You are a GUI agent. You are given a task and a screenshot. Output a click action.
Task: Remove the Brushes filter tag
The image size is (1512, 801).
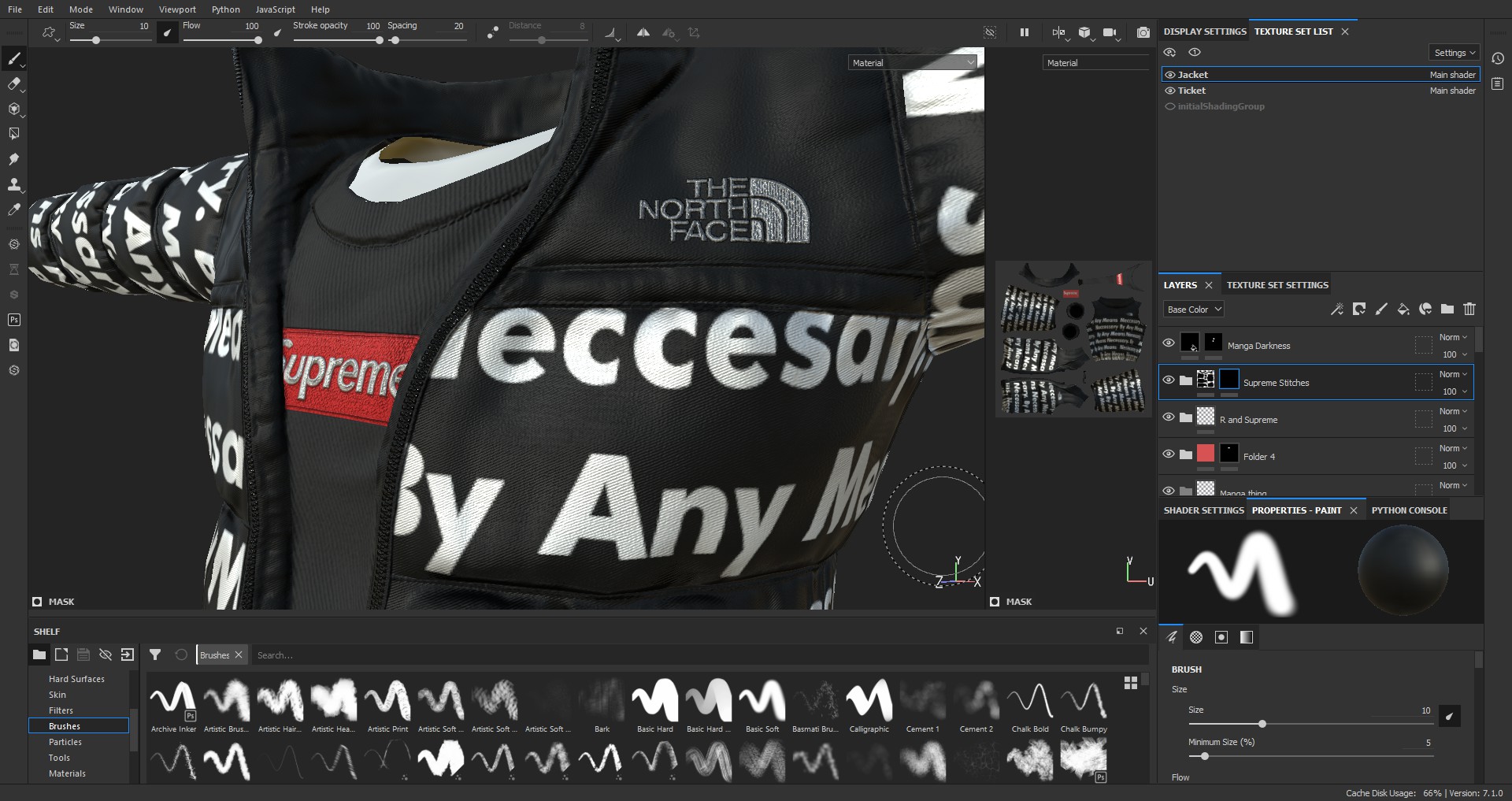click(x=239, y=655)
